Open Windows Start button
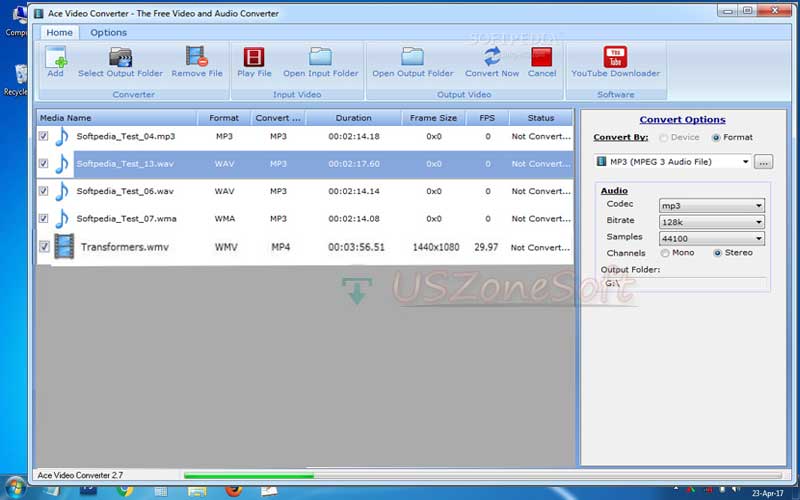The height and width of the screenshot is (500, 800). point(14,488)
